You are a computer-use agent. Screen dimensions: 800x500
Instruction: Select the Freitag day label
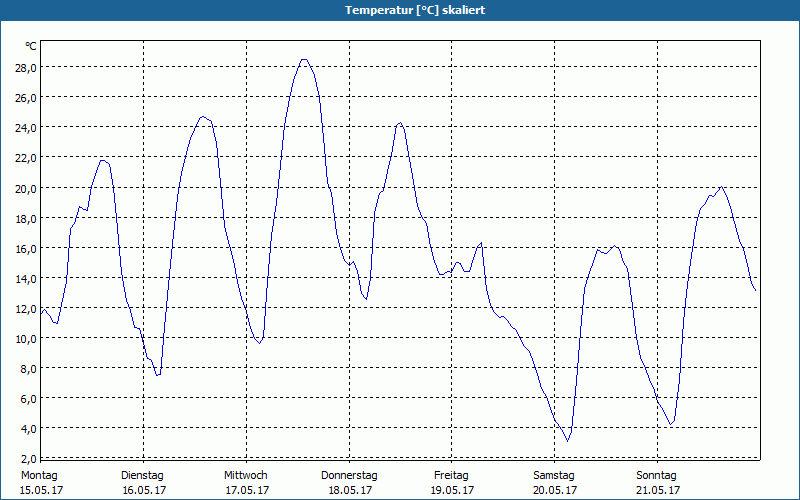pyautogui.click(x=452, y=476)
